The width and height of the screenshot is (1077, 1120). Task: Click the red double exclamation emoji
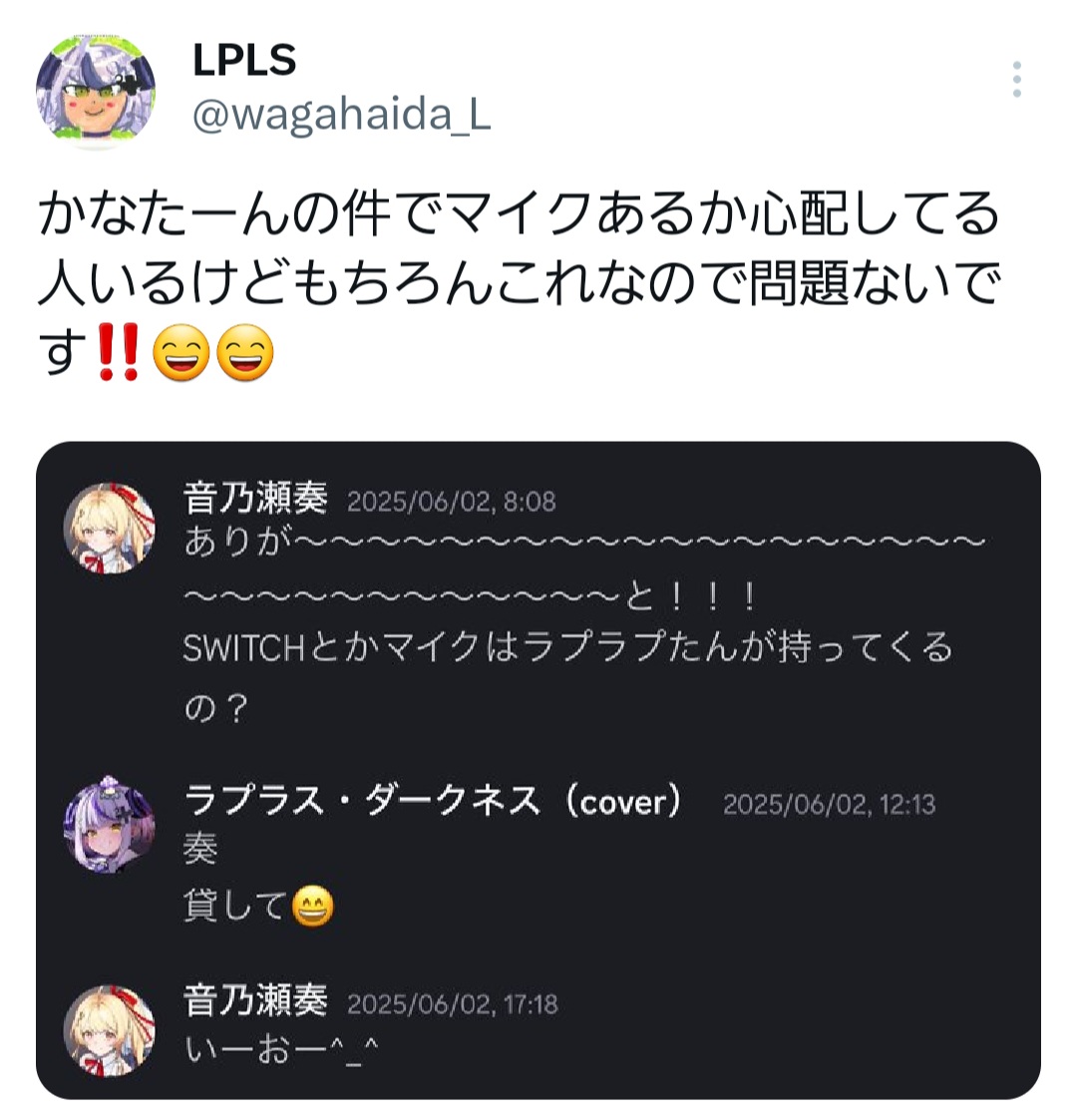click(x=119, y=351)
